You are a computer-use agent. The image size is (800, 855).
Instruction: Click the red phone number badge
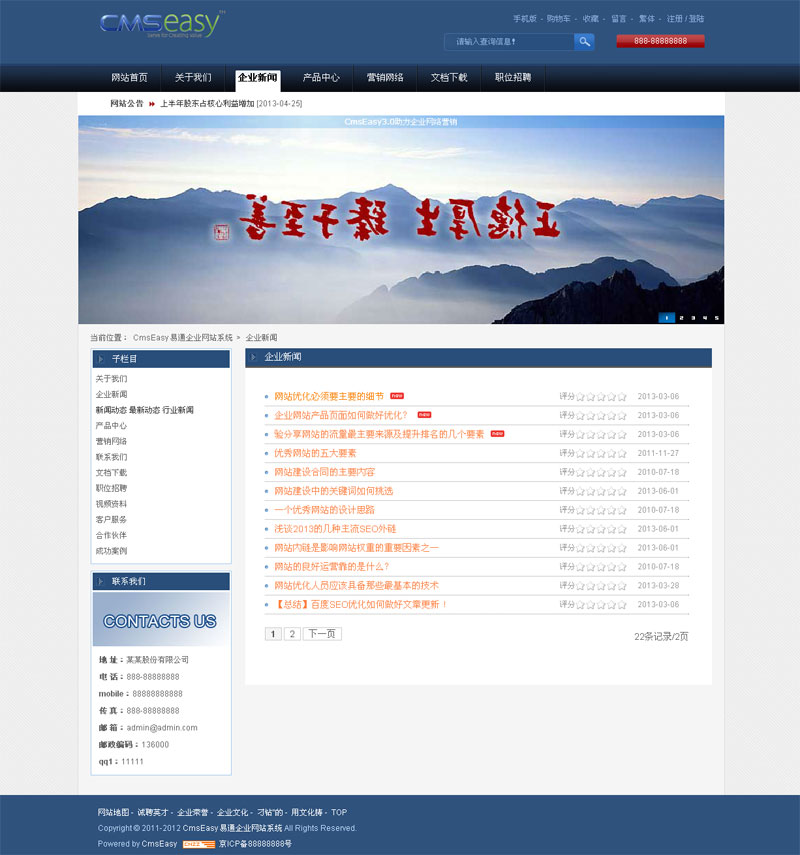pyautogui.click(x=660, y=41)
